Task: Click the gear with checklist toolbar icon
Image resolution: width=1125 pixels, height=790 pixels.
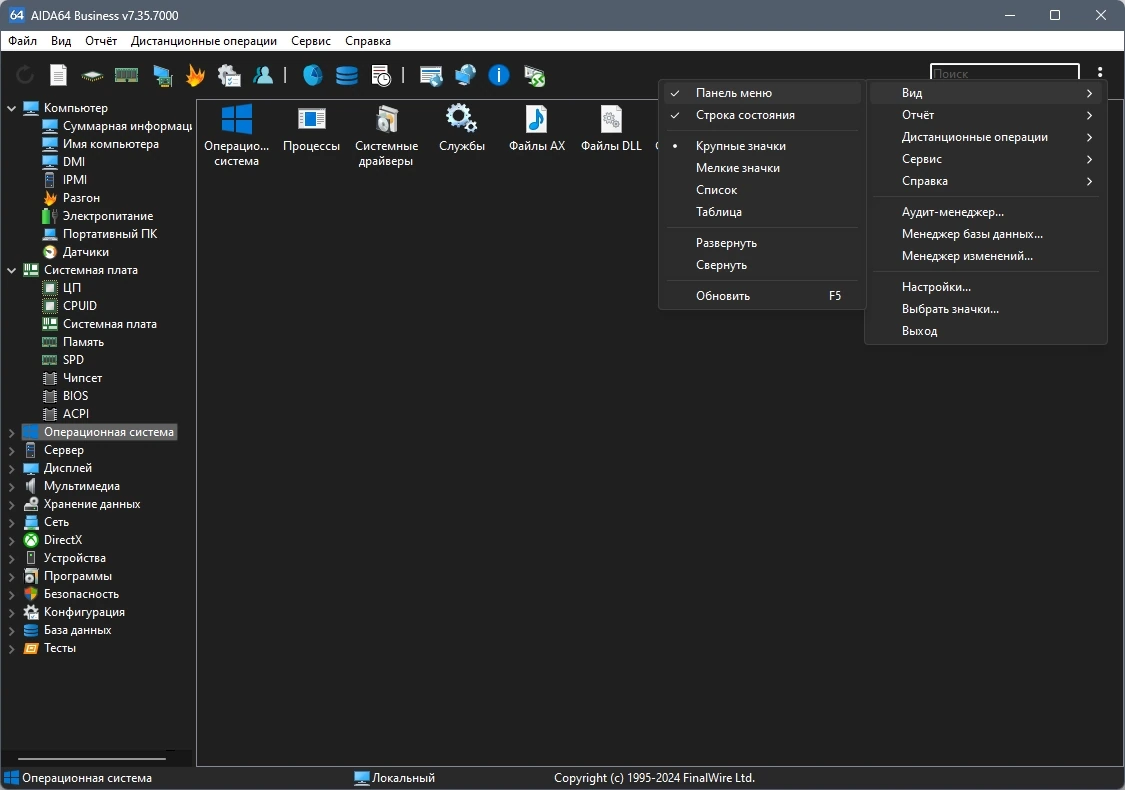Action: click(x=229, y=75)
